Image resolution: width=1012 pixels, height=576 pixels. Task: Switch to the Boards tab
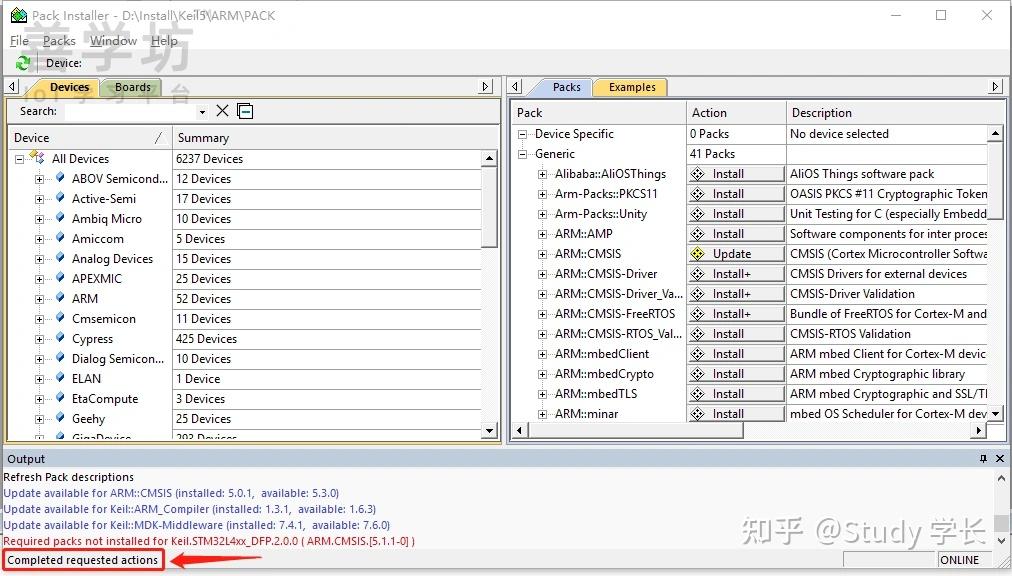pos(131,87)
